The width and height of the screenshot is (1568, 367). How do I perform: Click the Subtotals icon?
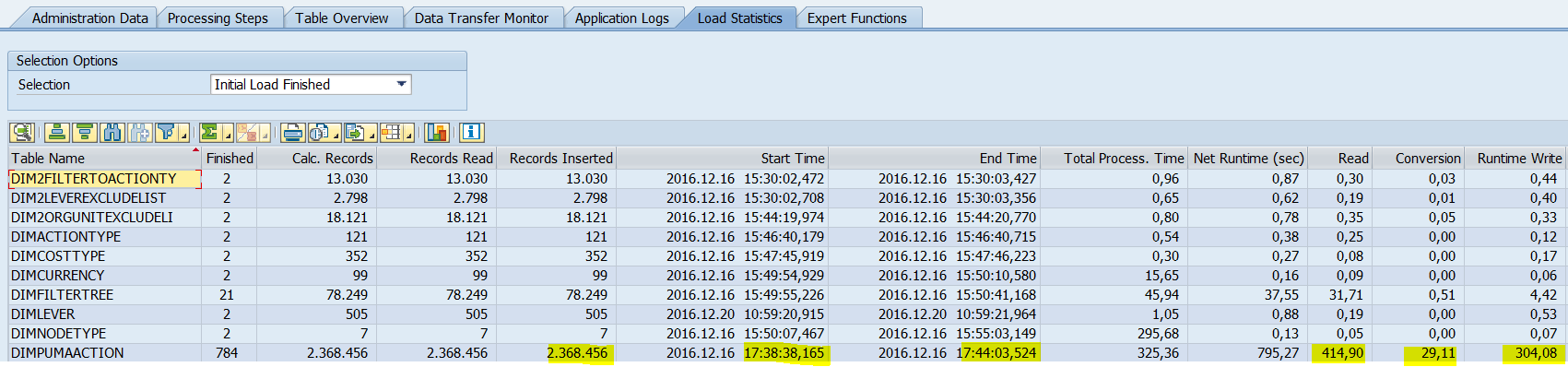pos(248,133)
